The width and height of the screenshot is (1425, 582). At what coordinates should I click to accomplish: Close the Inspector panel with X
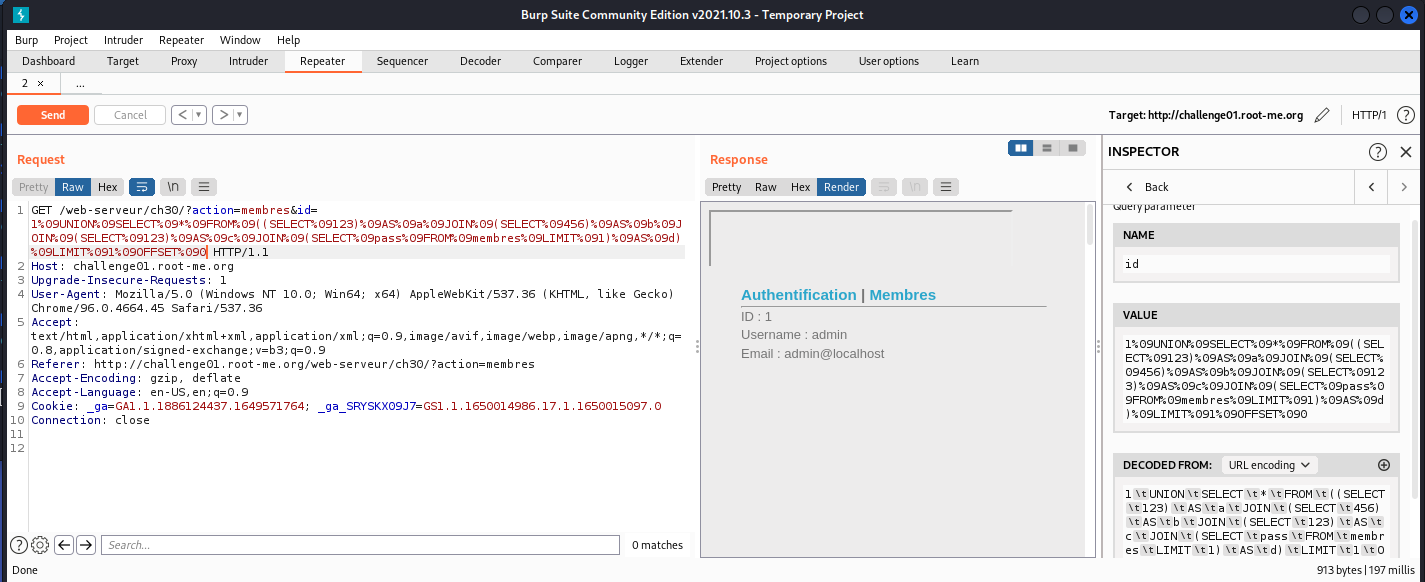click(x=1406, y=152)
